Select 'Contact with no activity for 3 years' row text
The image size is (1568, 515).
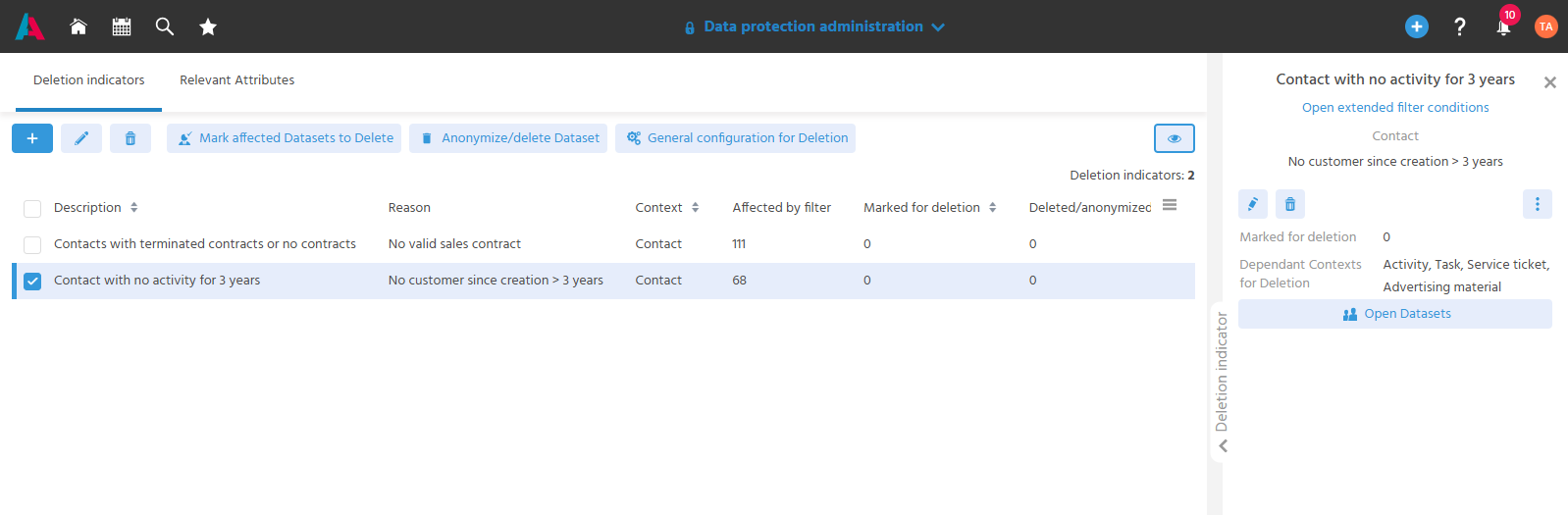click(x=157, y=281)
